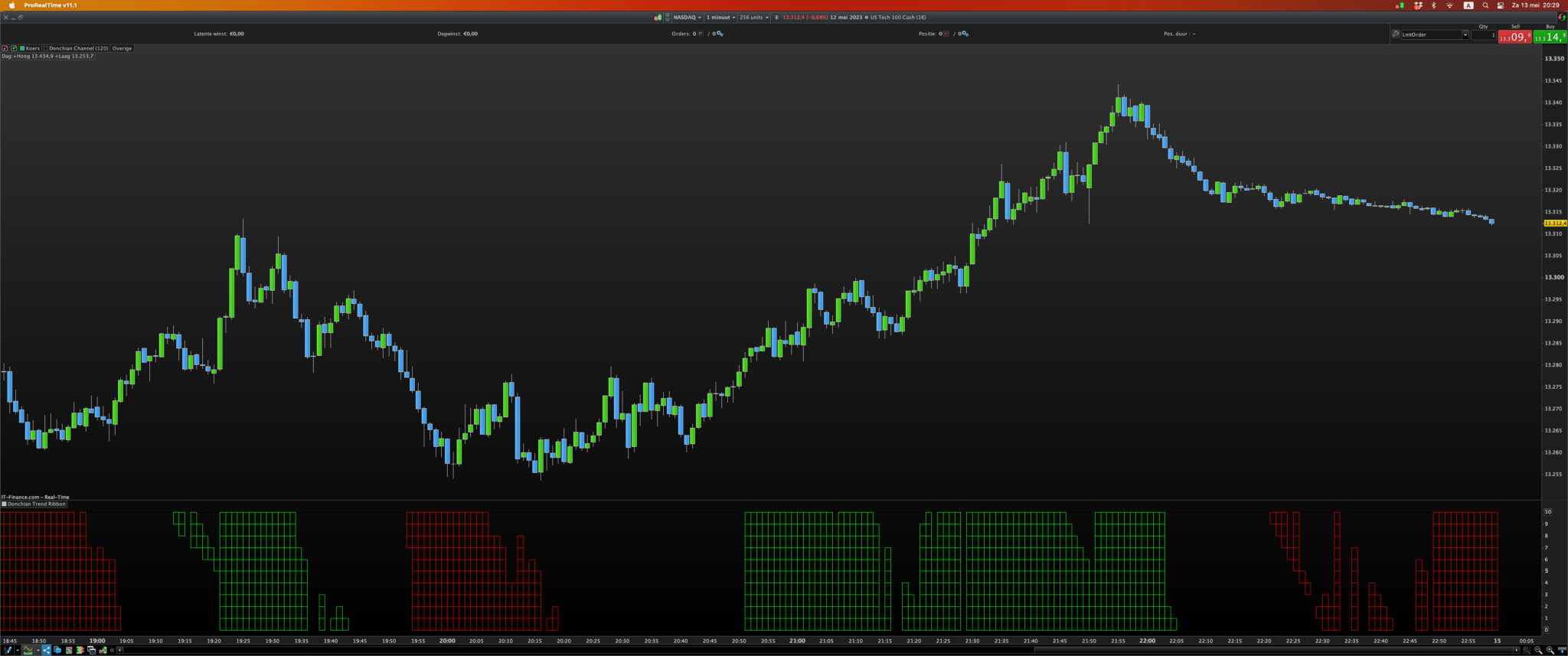Click the red X icon beside Positie
1568x656 pixels.
click(x=946, y=34)
